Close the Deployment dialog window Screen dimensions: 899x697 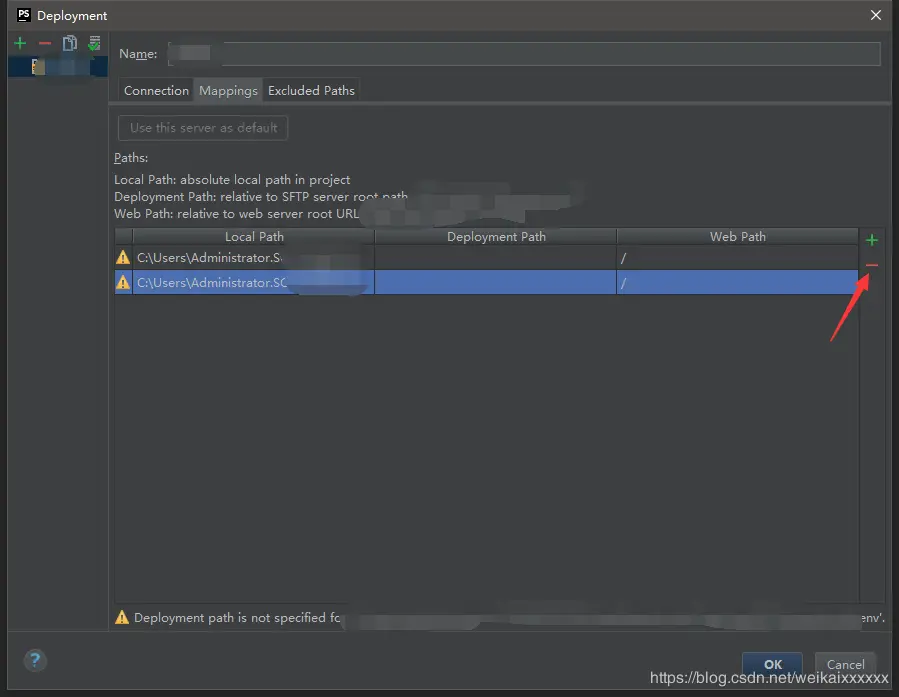[875, 15]
